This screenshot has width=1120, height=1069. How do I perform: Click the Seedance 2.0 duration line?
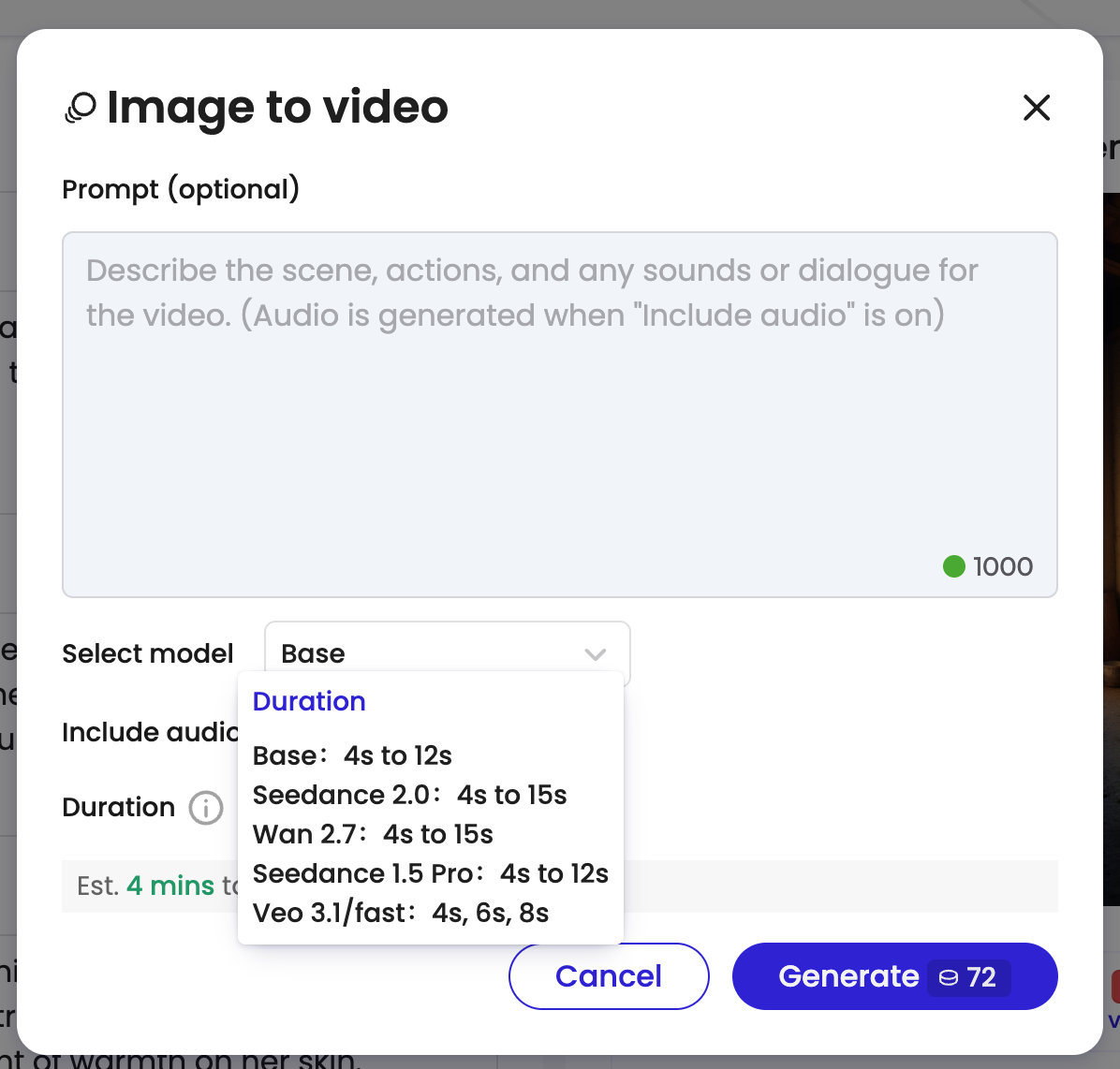click(x=409, y=795)
